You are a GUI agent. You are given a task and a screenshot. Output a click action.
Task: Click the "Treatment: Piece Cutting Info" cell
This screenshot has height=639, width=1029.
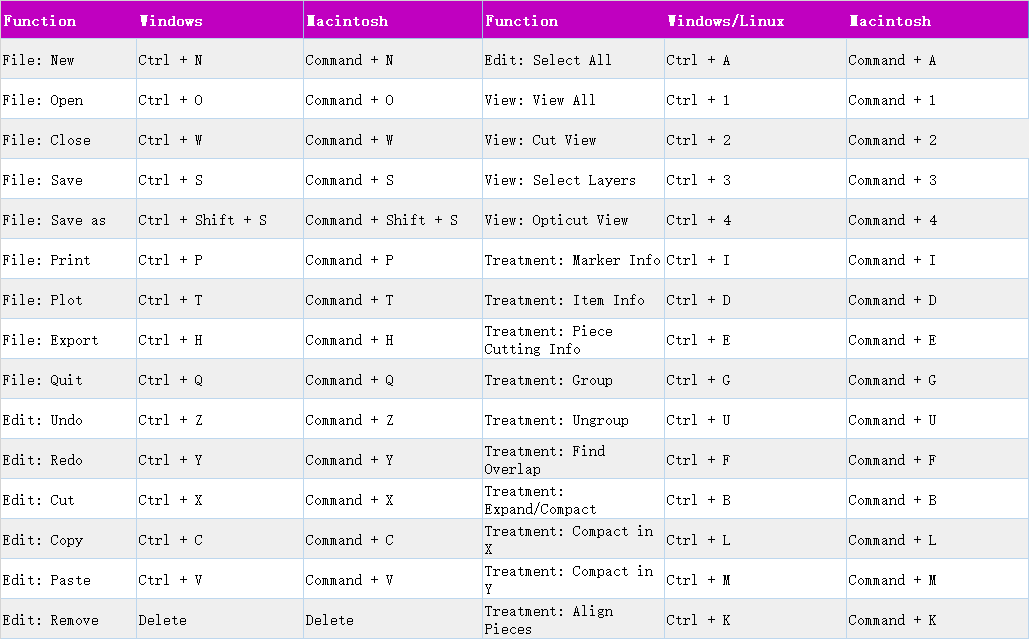(x=549, y=340)
